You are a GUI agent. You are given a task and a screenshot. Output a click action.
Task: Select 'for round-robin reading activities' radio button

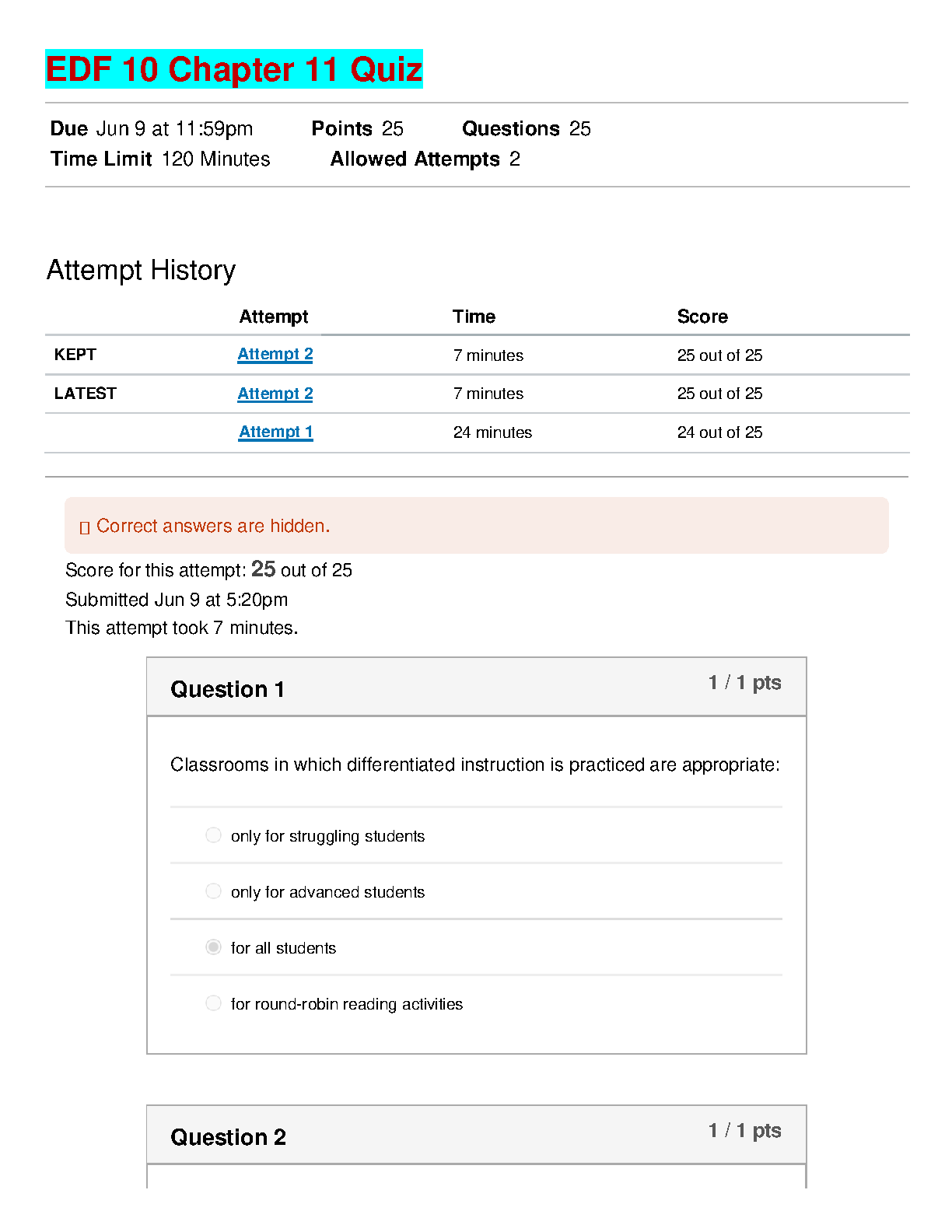point(213,1003)
